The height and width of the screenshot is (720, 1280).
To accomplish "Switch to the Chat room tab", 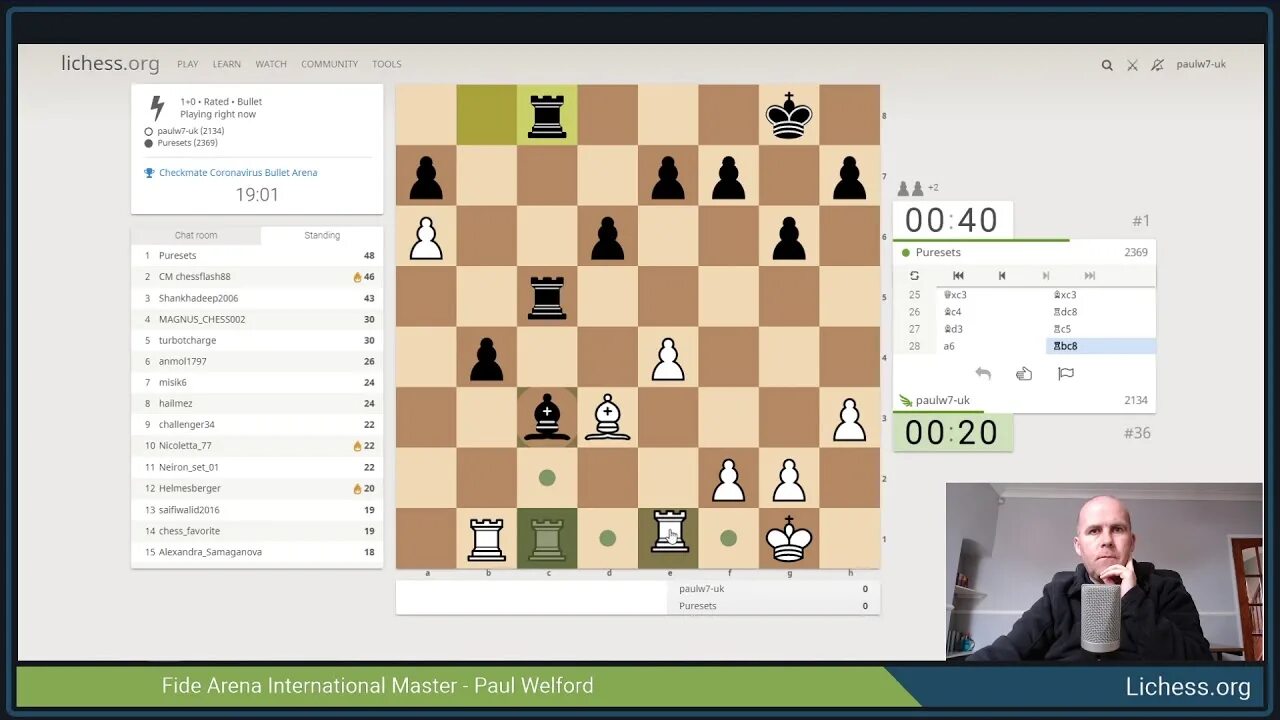I will [196, 235].
